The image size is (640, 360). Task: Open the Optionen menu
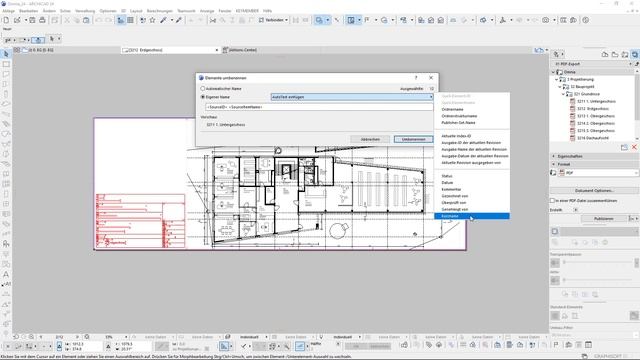[x=108, y=11]
